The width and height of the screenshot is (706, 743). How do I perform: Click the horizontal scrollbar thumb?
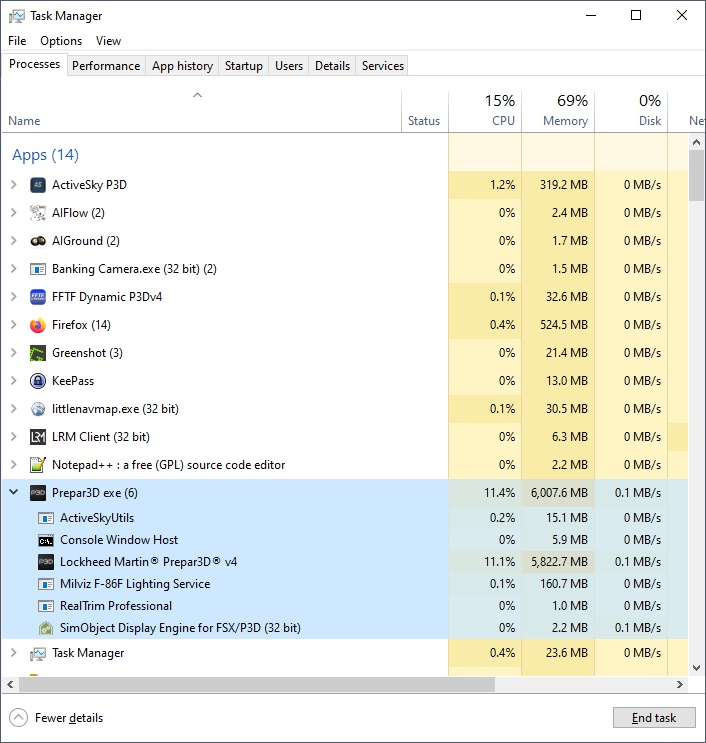point(257,684)
